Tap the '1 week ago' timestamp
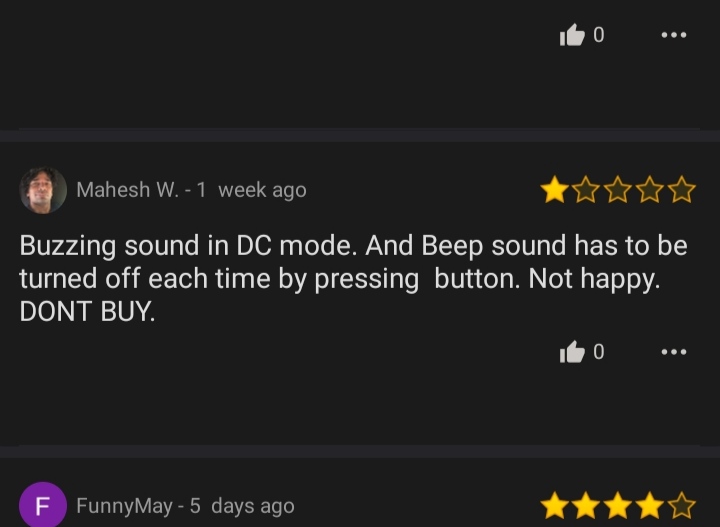This screenshot has height=527, width=720. pos(252,190)
